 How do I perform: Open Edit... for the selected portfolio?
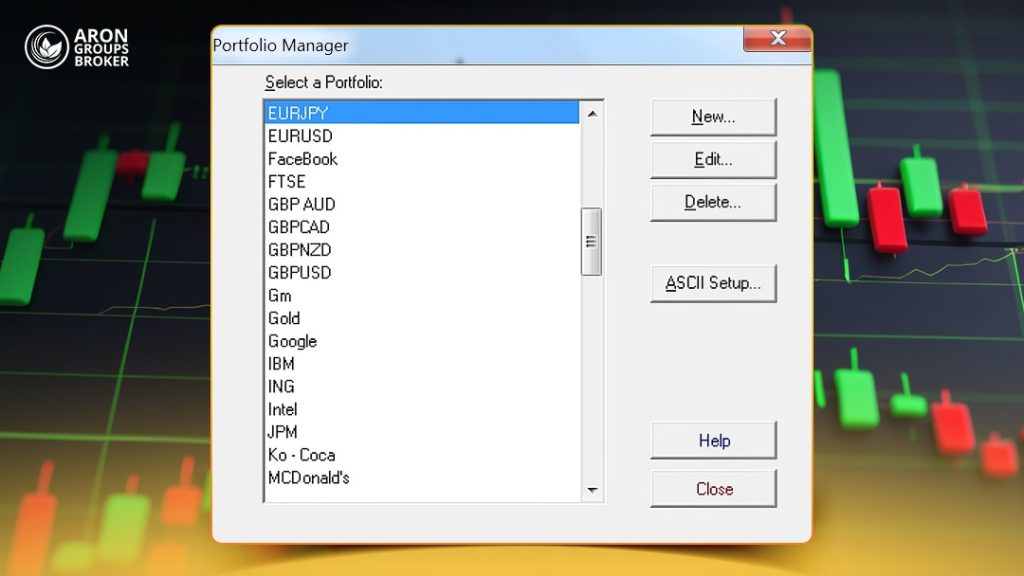click(x=713, y=159)
